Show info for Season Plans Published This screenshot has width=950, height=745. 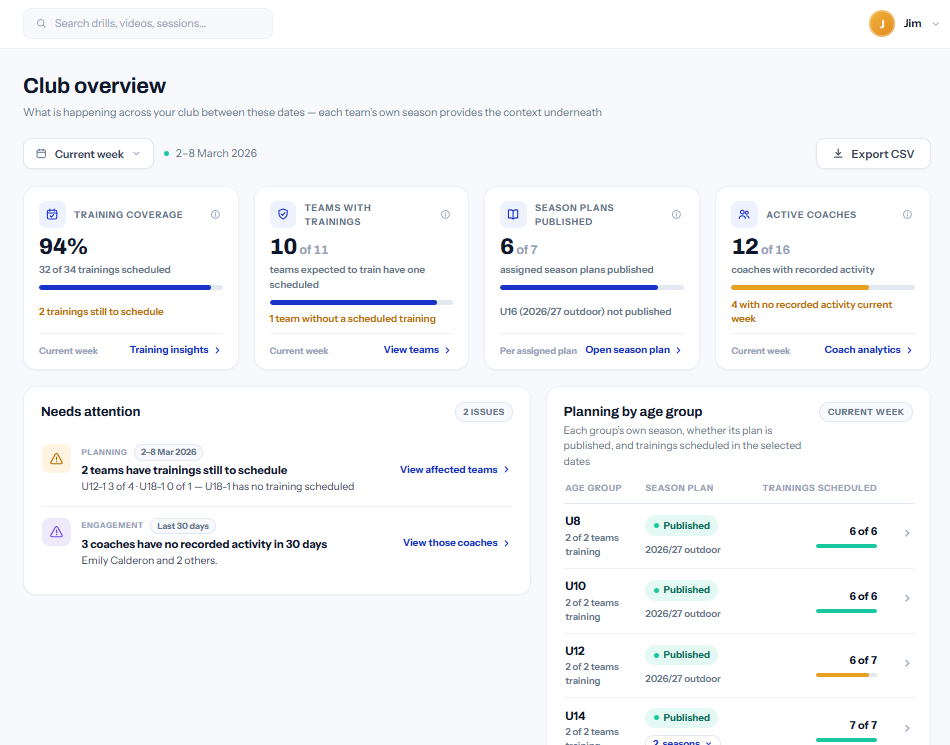tap(676, 214)
